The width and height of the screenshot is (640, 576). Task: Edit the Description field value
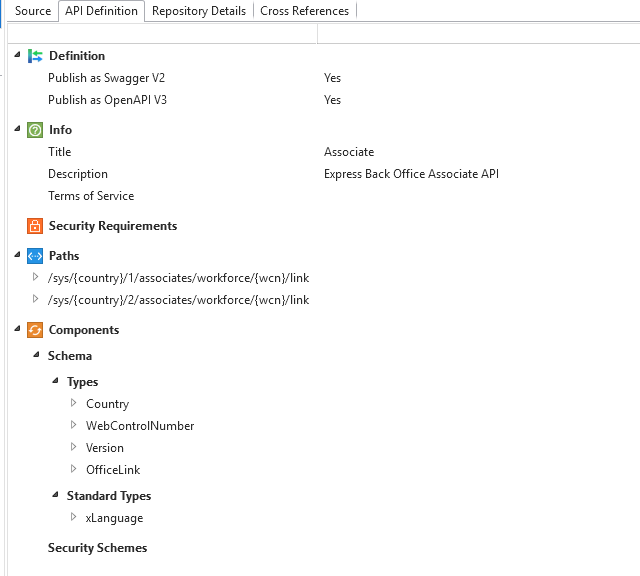(x=411, y=174)
